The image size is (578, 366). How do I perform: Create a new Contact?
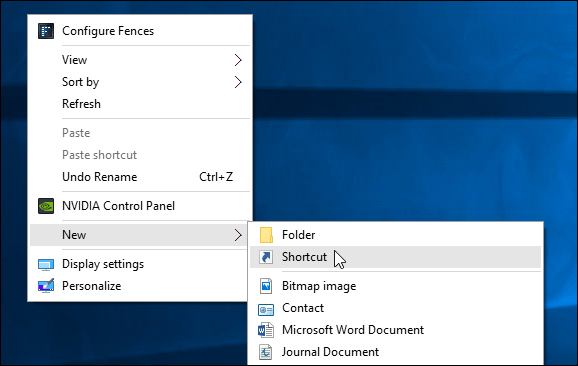click(x=395, y=308)
